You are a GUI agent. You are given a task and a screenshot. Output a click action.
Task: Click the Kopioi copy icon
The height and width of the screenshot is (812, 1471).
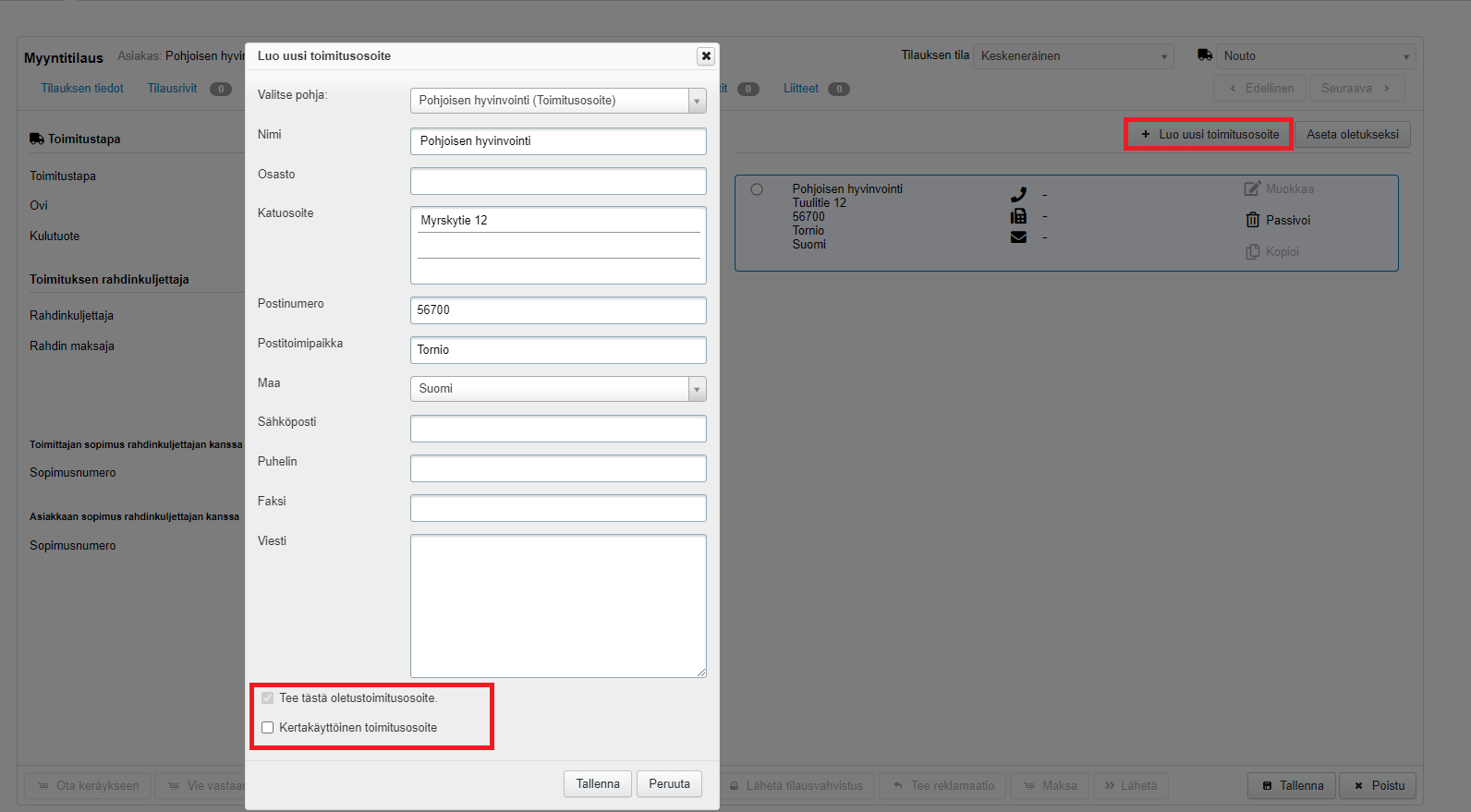tap(1252, 251)
